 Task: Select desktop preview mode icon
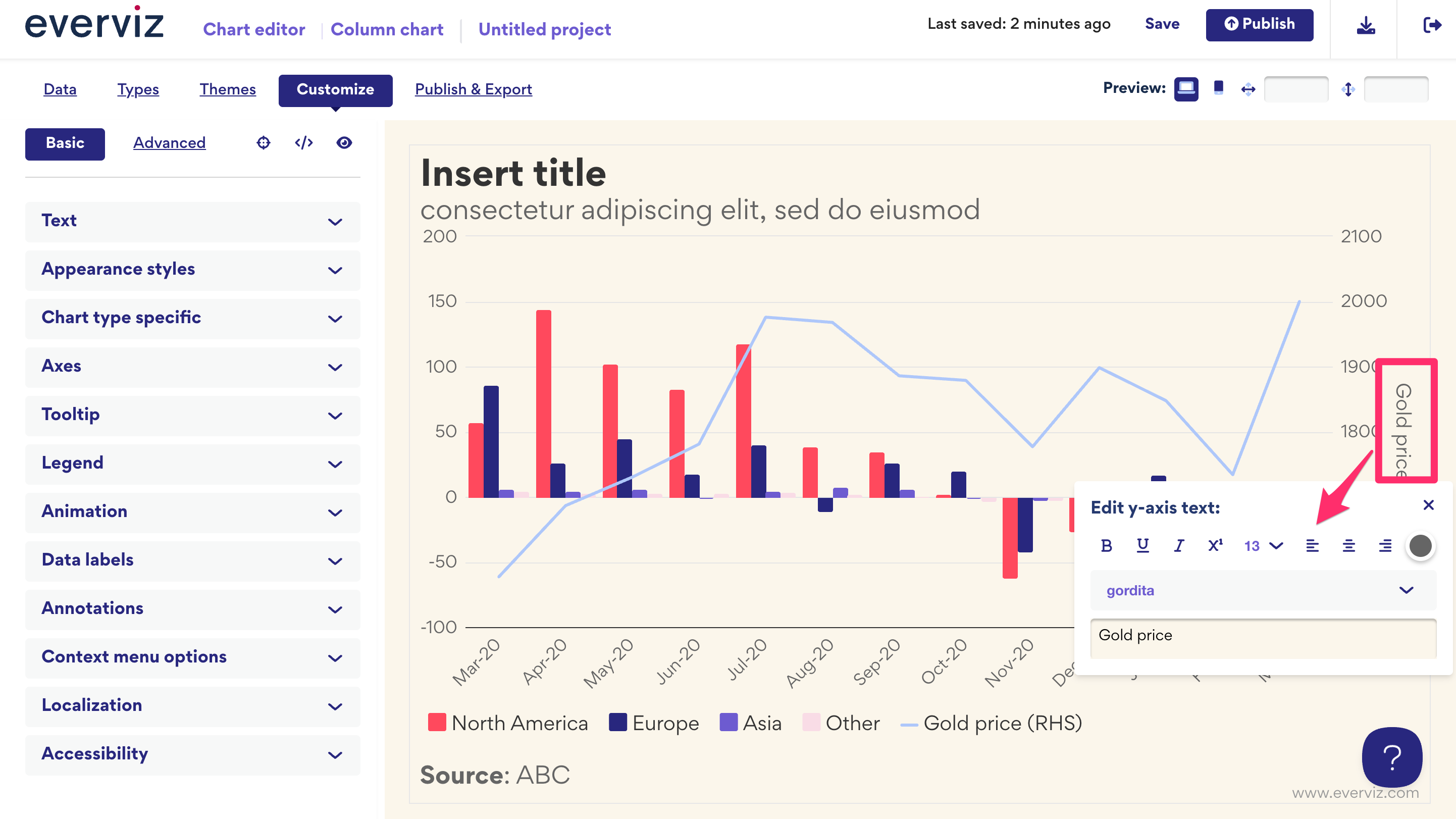tap(1185, 89)
